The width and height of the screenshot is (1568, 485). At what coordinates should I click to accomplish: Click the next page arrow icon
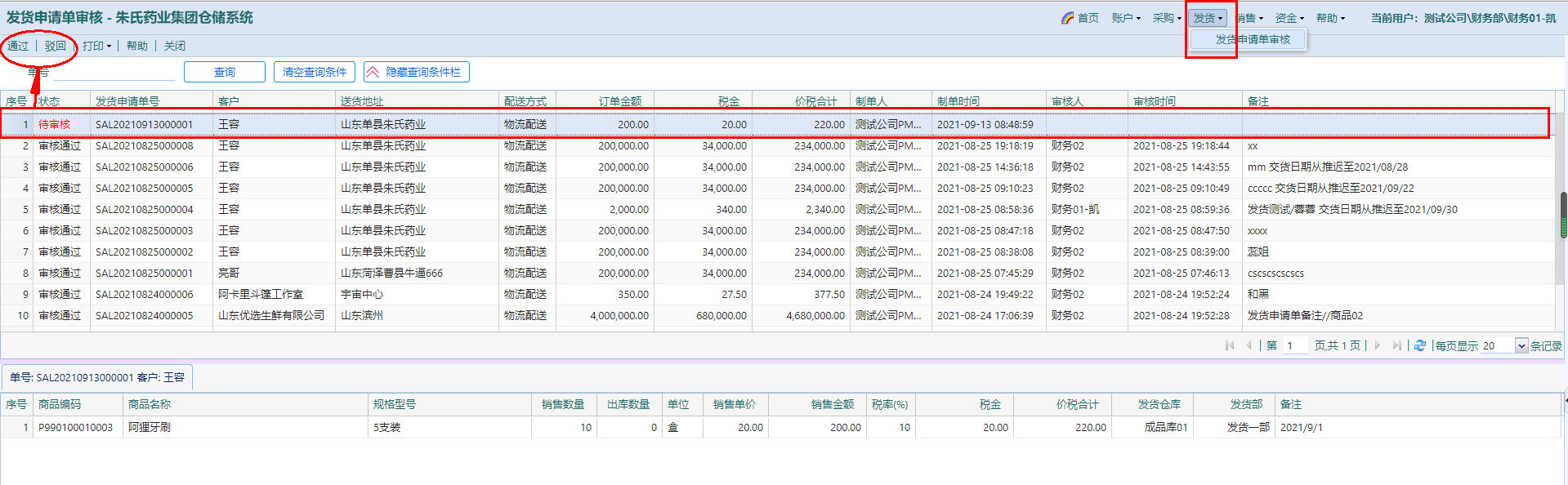pos(1378,345)
